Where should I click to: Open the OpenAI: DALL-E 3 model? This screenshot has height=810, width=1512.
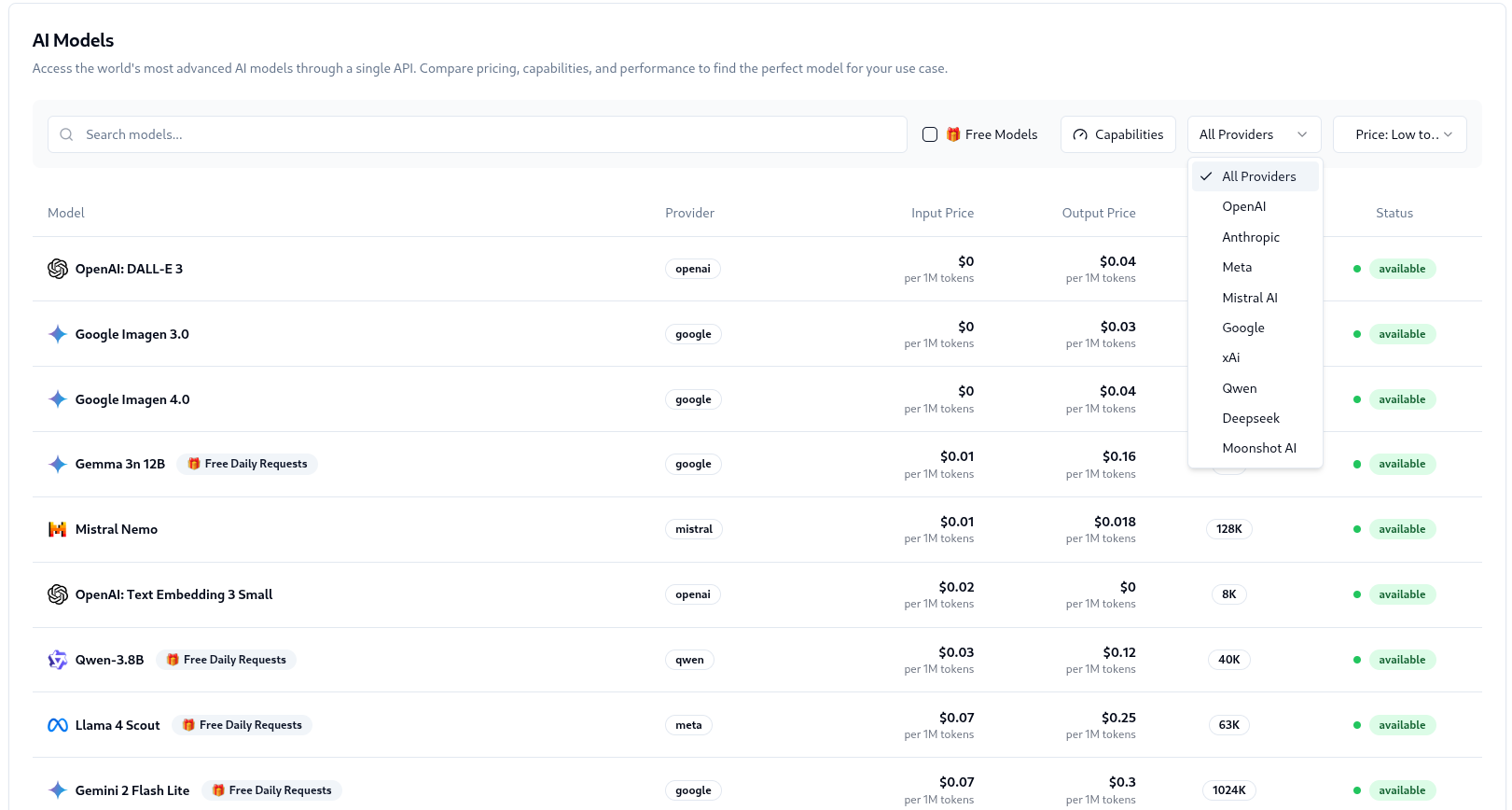click(129, 269)
